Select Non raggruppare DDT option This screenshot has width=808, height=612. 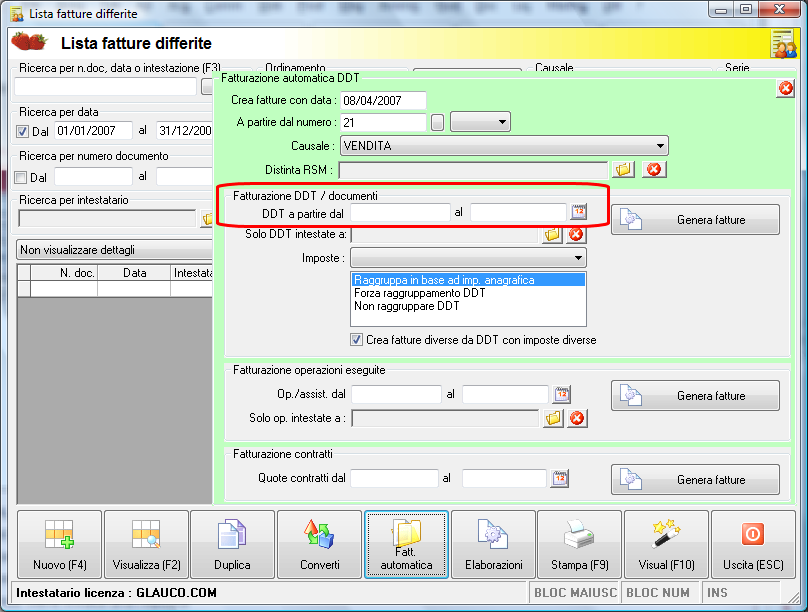pyautogui.click(x=407, y=306)
